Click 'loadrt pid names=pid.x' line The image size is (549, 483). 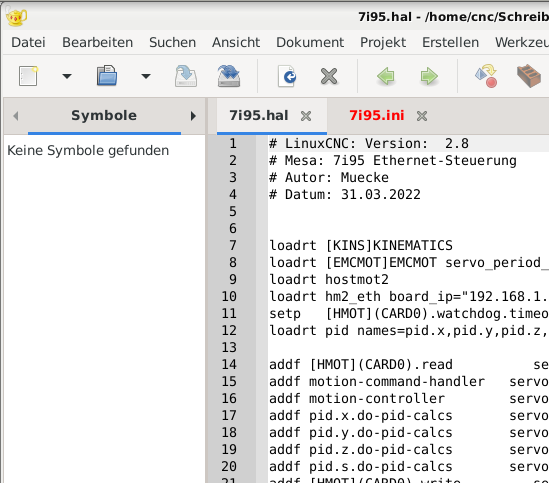tap(409, 331)
